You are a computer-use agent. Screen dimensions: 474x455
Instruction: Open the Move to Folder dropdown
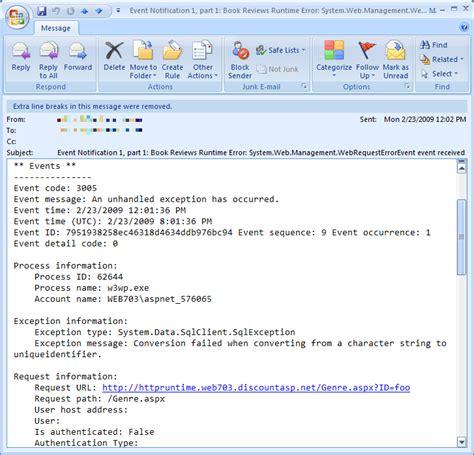click(x=143, y=60)
